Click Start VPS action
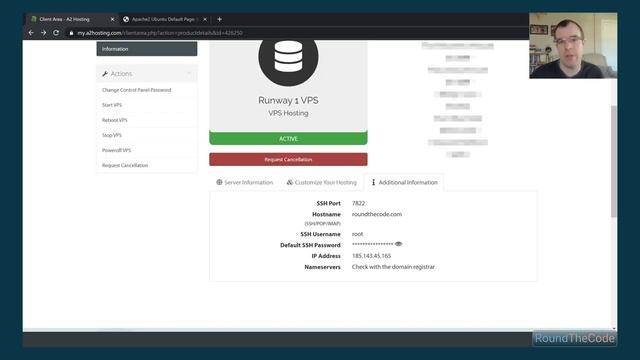The image size is (640, 360). tap(112, 105)
